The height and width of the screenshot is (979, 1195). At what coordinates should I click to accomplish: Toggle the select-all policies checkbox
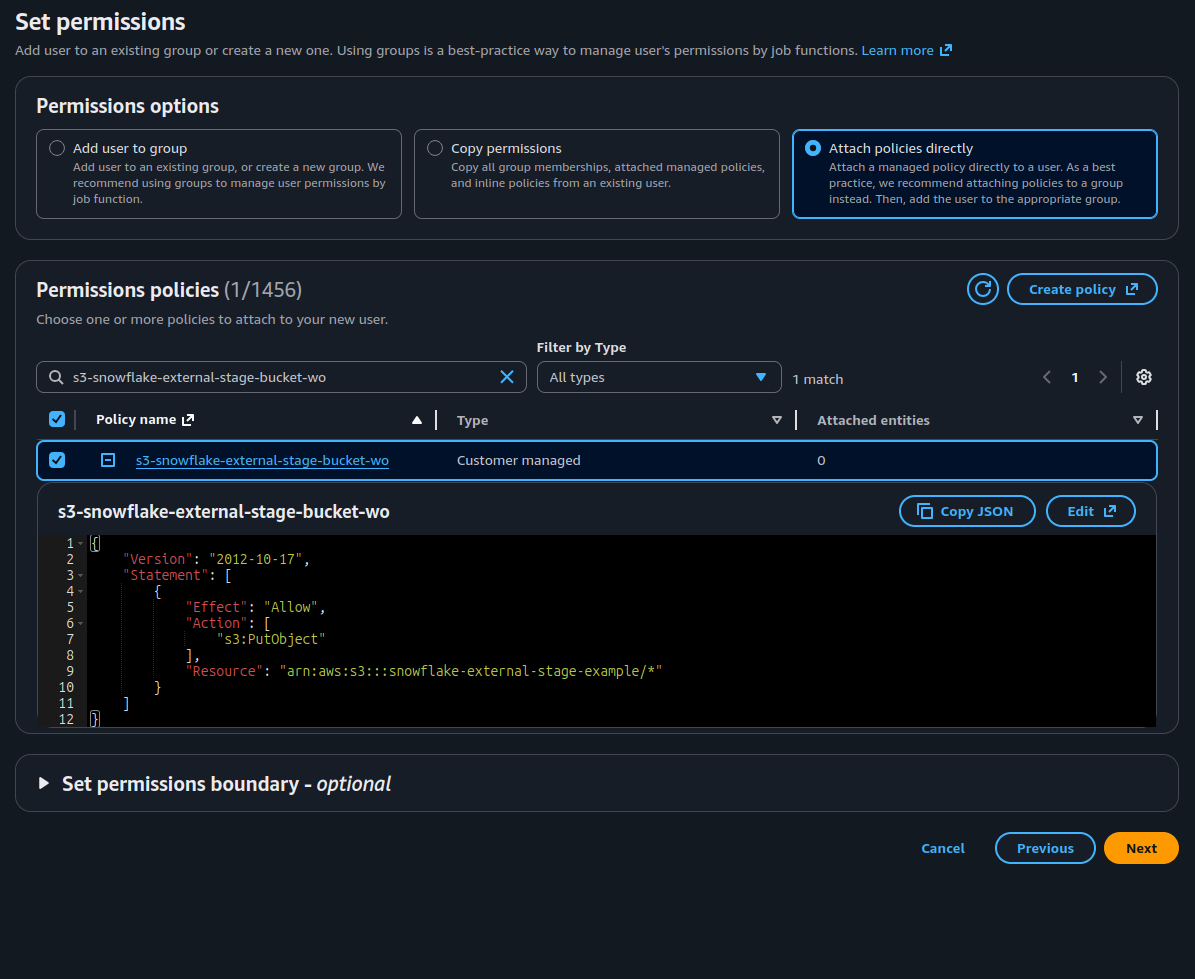tap(57, 419)
